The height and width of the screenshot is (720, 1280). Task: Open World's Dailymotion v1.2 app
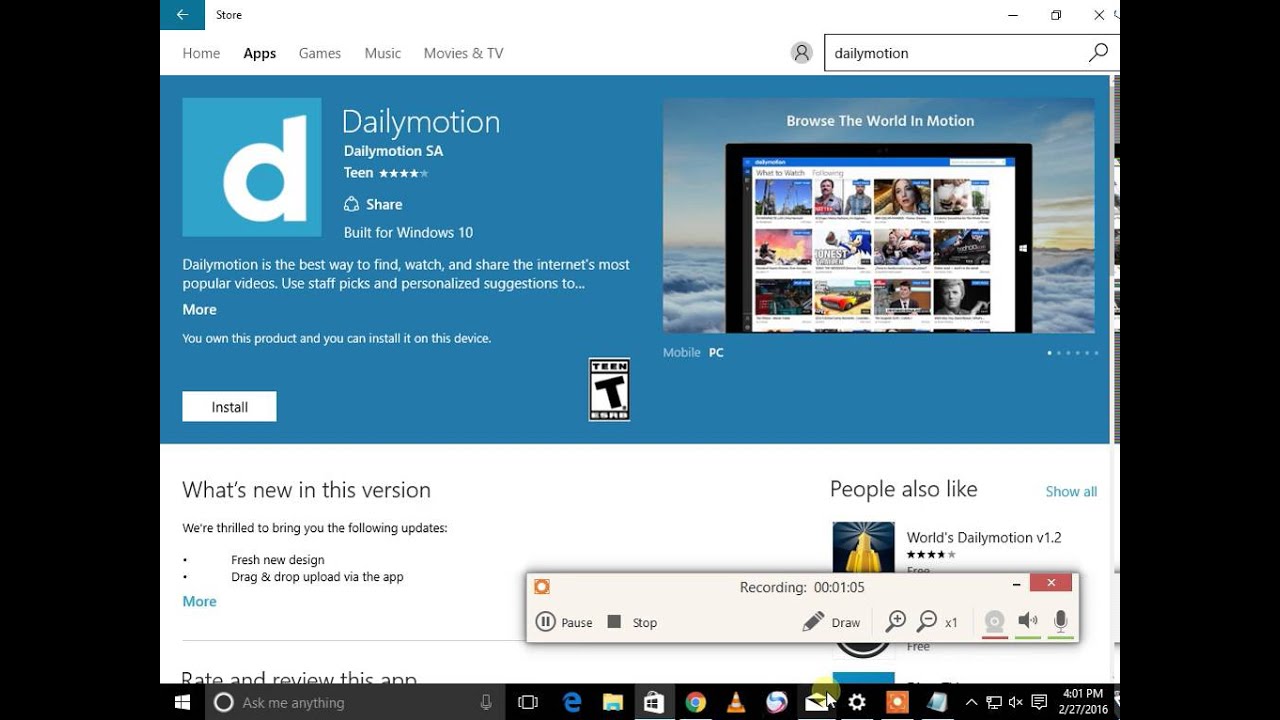[x=984, y=537]
